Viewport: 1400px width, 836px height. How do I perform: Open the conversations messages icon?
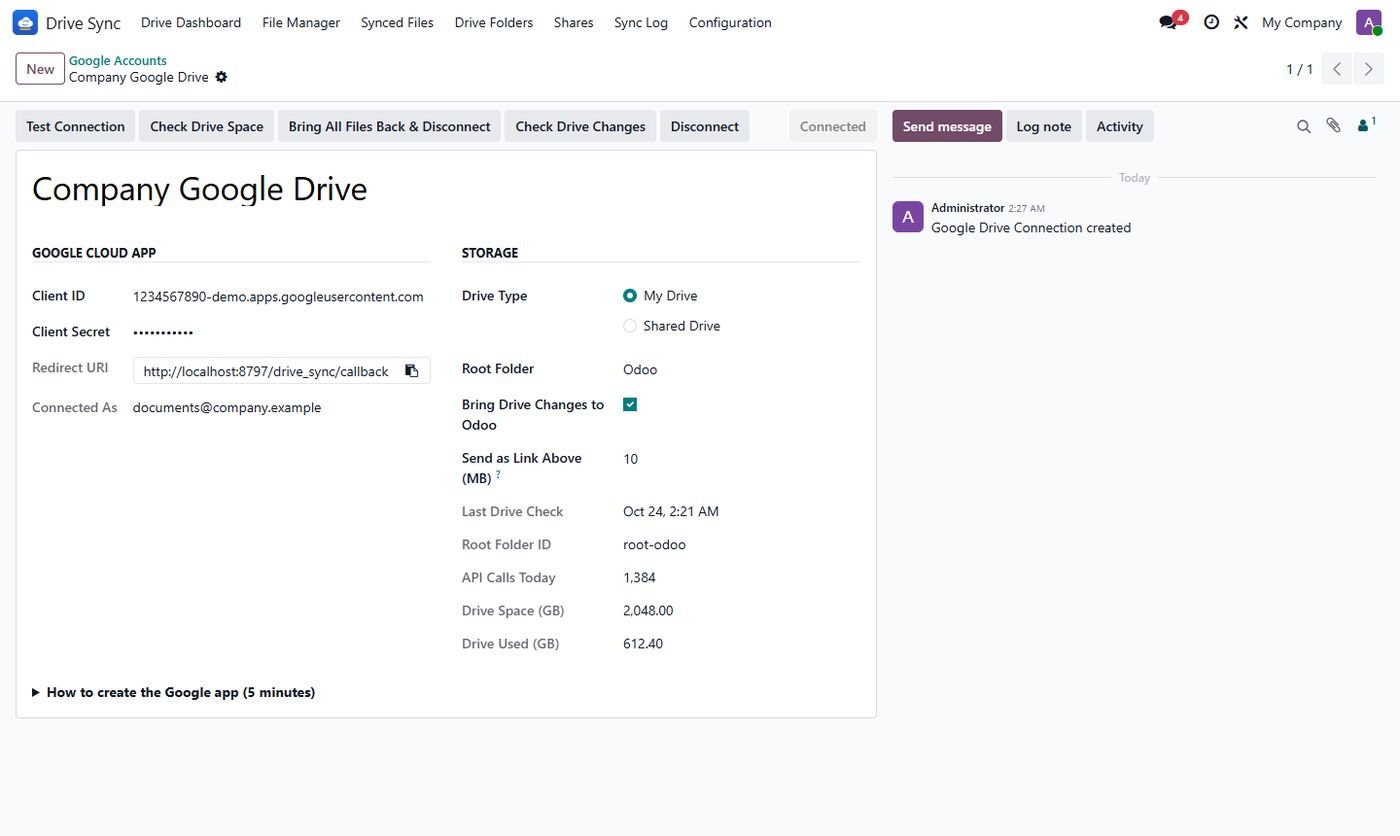[1167, 22]
